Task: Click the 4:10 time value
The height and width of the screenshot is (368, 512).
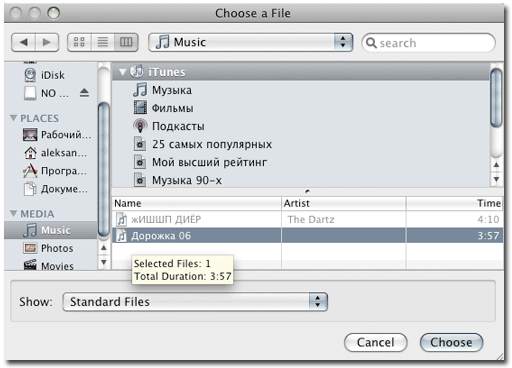Action: [x=488, y=219]
